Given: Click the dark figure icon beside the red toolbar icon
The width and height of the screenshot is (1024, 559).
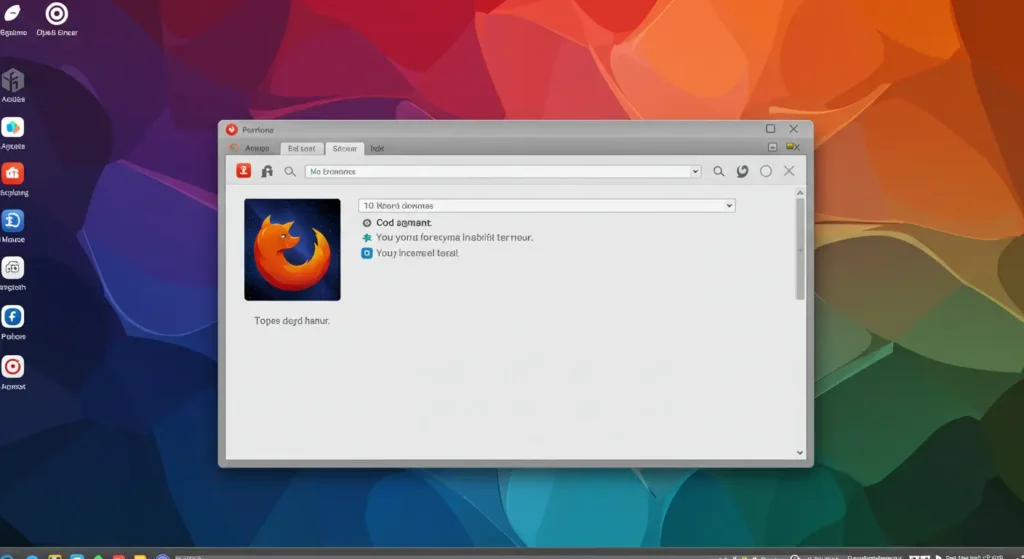Looking at the screenshot, I should (267, 171).
